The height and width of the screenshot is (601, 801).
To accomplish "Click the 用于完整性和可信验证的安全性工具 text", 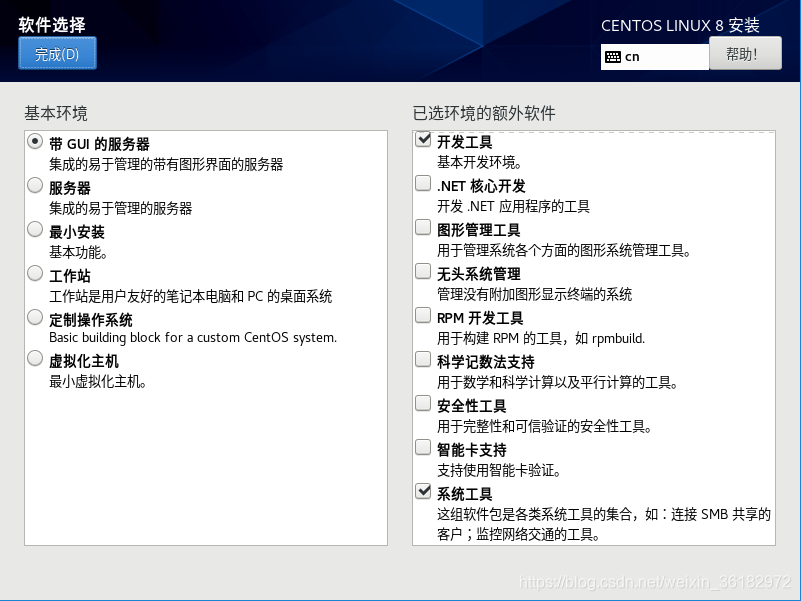I will (544, 426).
